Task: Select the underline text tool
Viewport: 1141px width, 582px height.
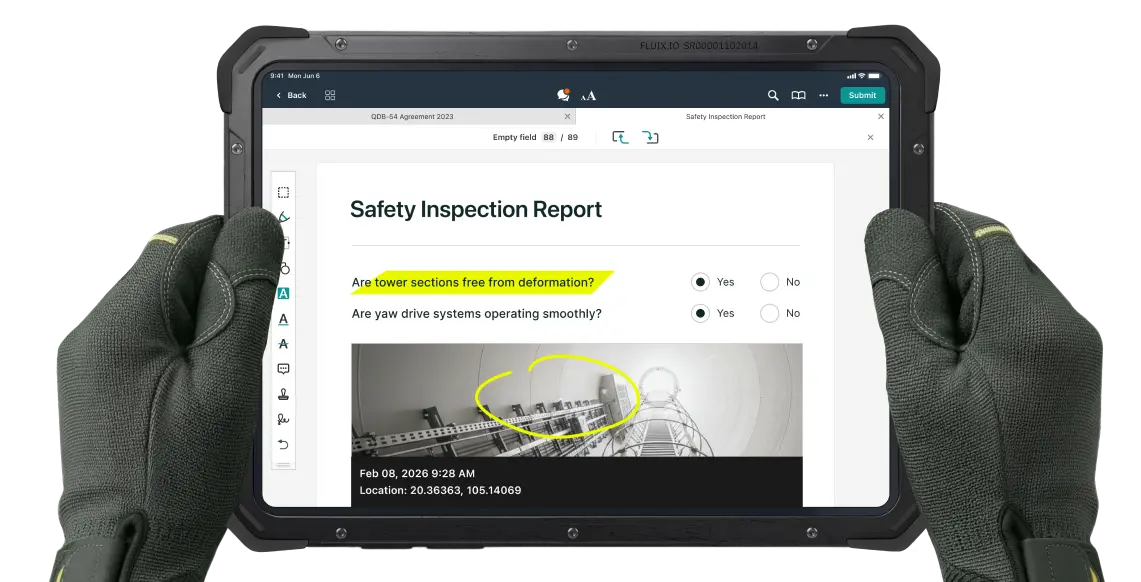Action: click(x=283, y=319)
